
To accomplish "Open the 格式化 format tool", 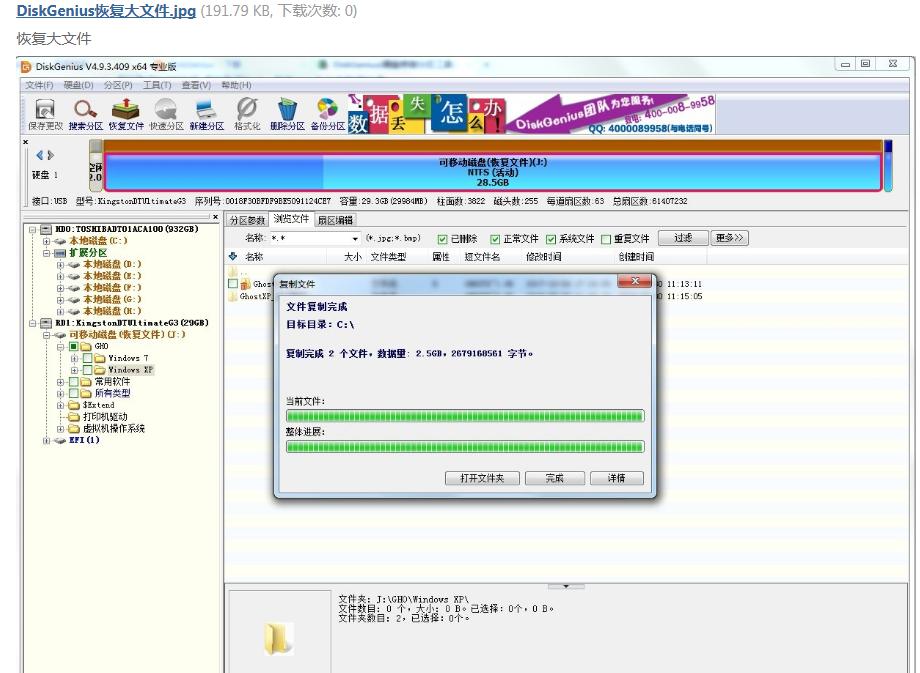I will (245, 110).
